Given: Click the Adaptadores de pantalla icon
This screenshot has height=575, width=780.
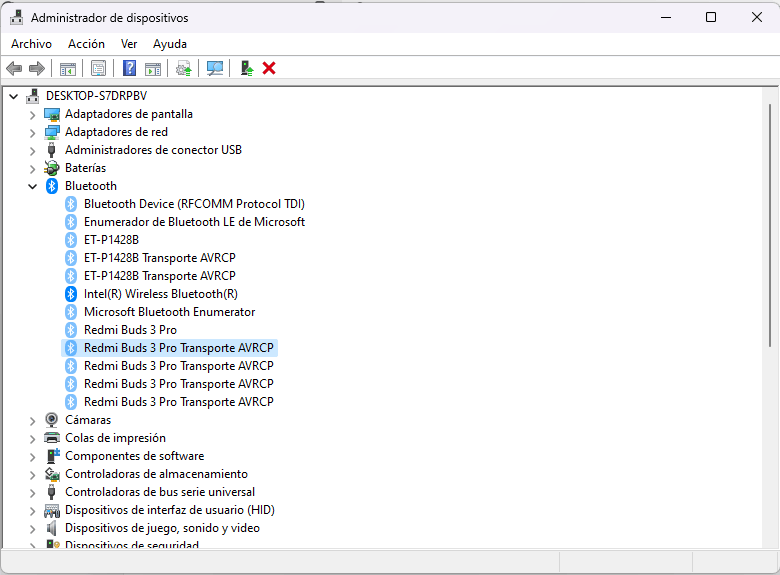Looking at the screenshot, I should tap(52, 114).
